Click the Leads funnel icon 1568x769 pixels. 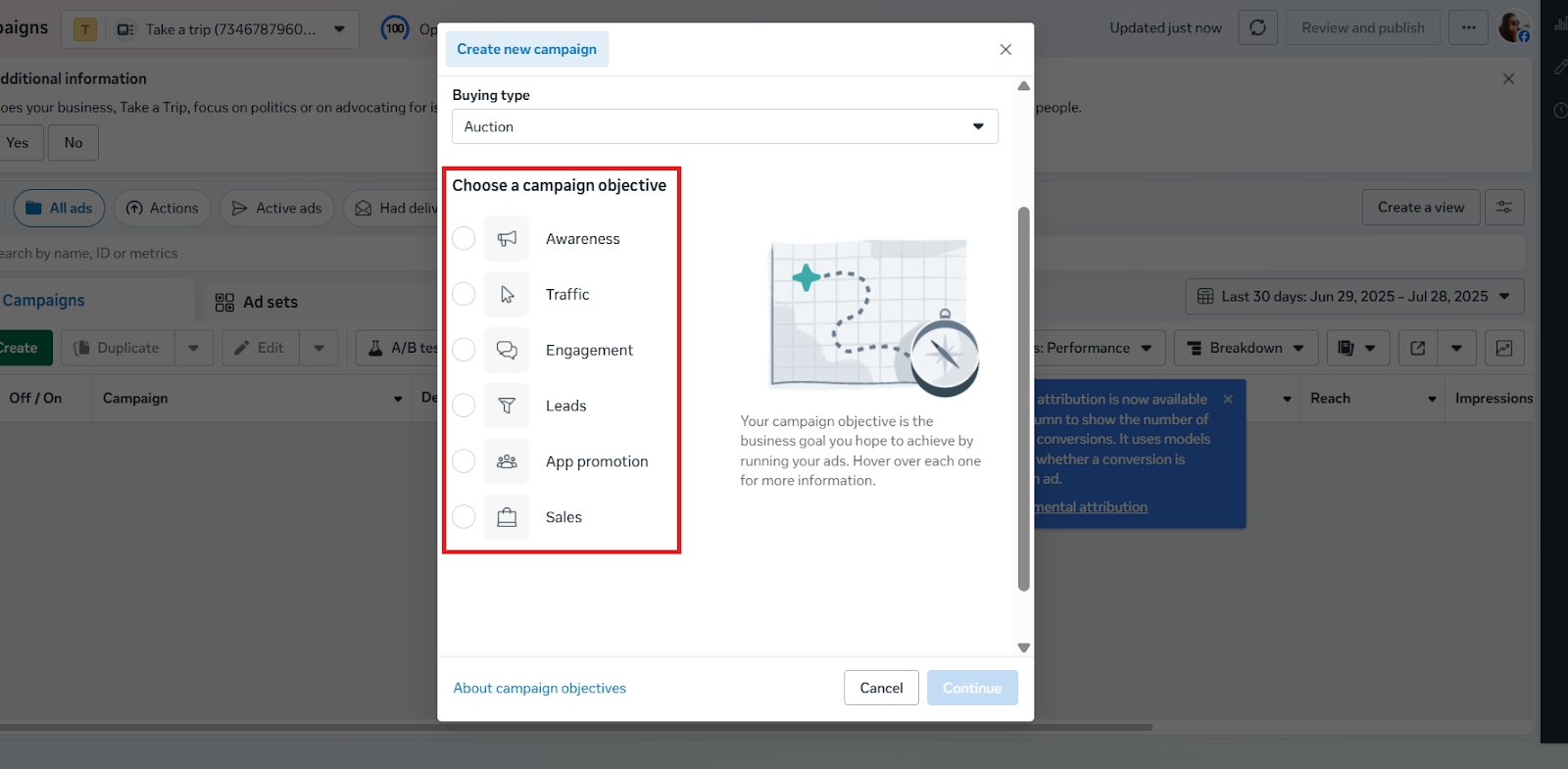tap(507, 406)
